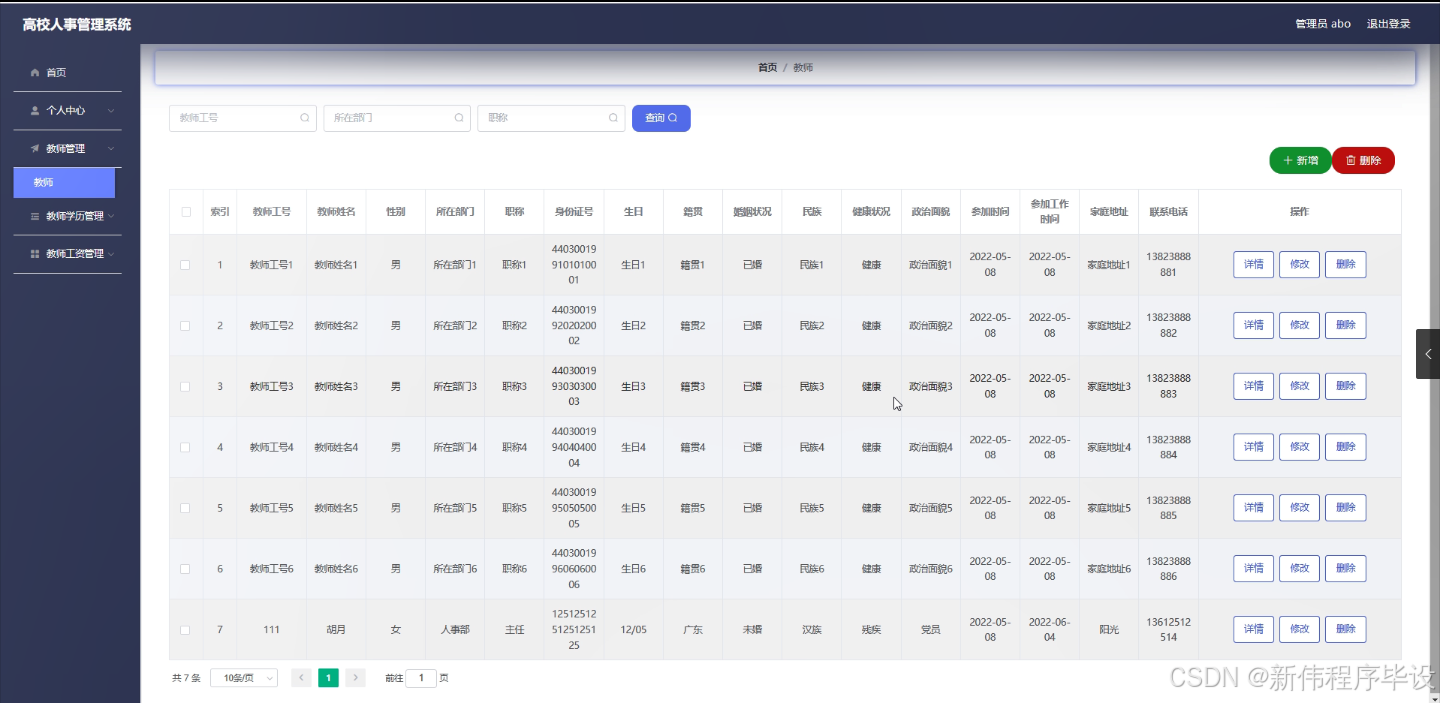Screen dimensions: 1440x703
Task: Click 删除 for row 教师姓名1
Action: coord(1345,265)
